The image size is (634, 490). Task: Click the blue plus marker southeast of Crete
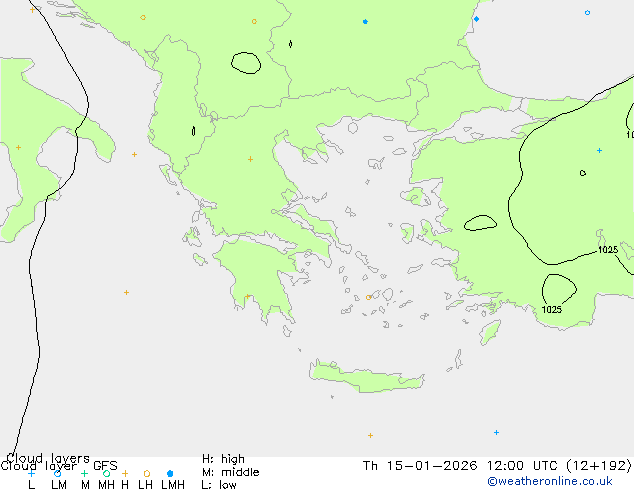[x=496, y=433]
